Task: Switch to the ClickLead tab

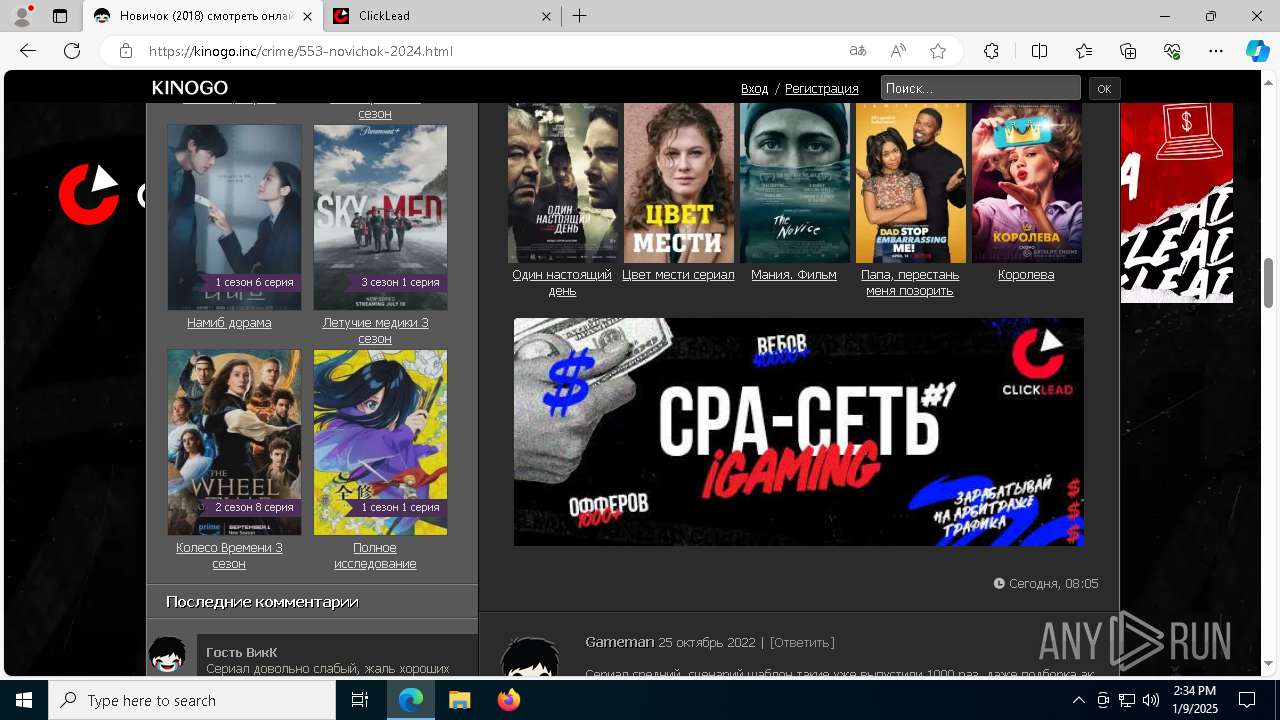Action: [442, 16]
